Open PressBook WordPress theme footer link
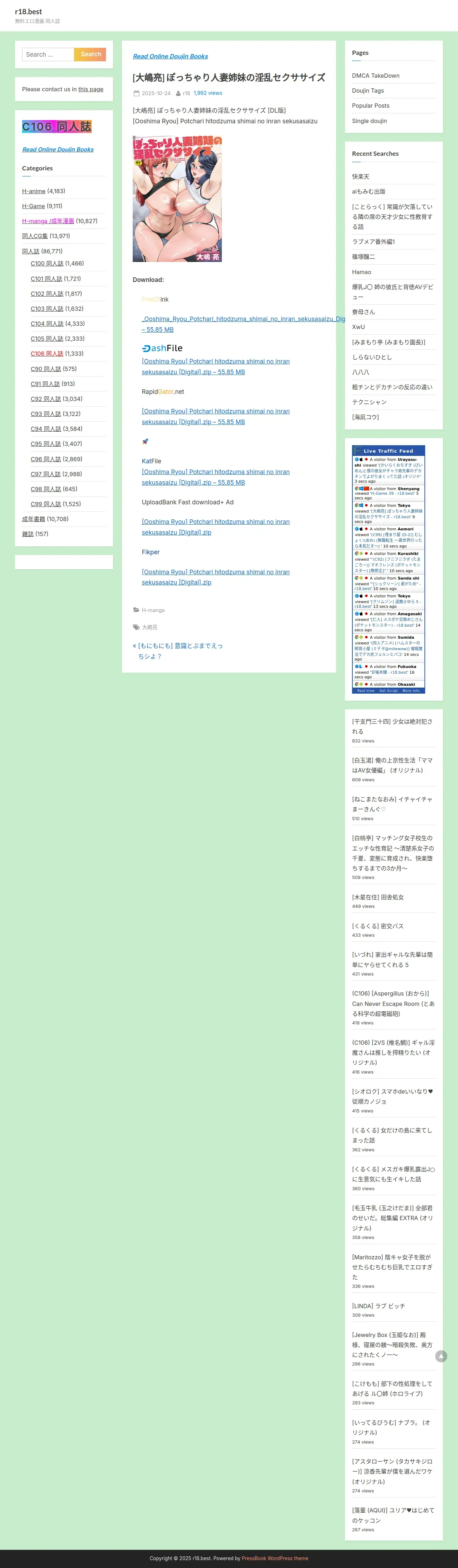 coord(275,1558)
